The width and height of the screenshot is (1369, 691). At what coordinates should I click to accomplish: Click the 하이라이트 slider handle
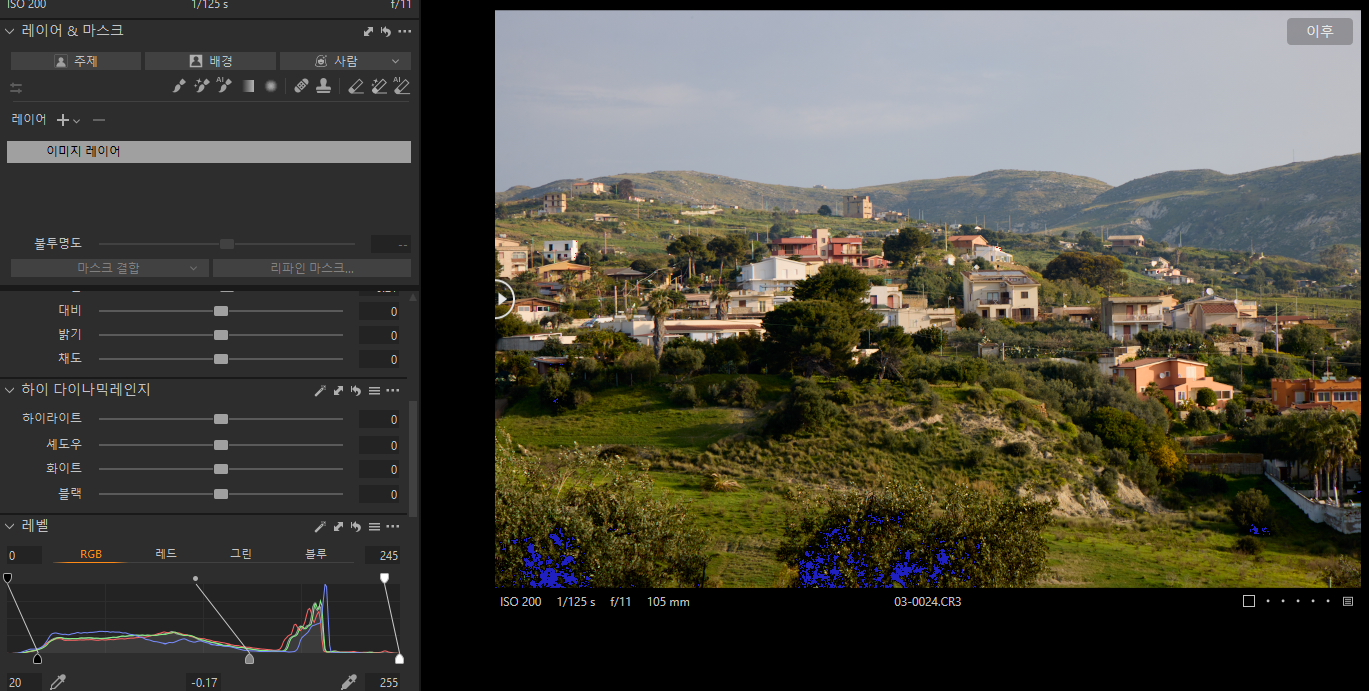click(221, 419)
